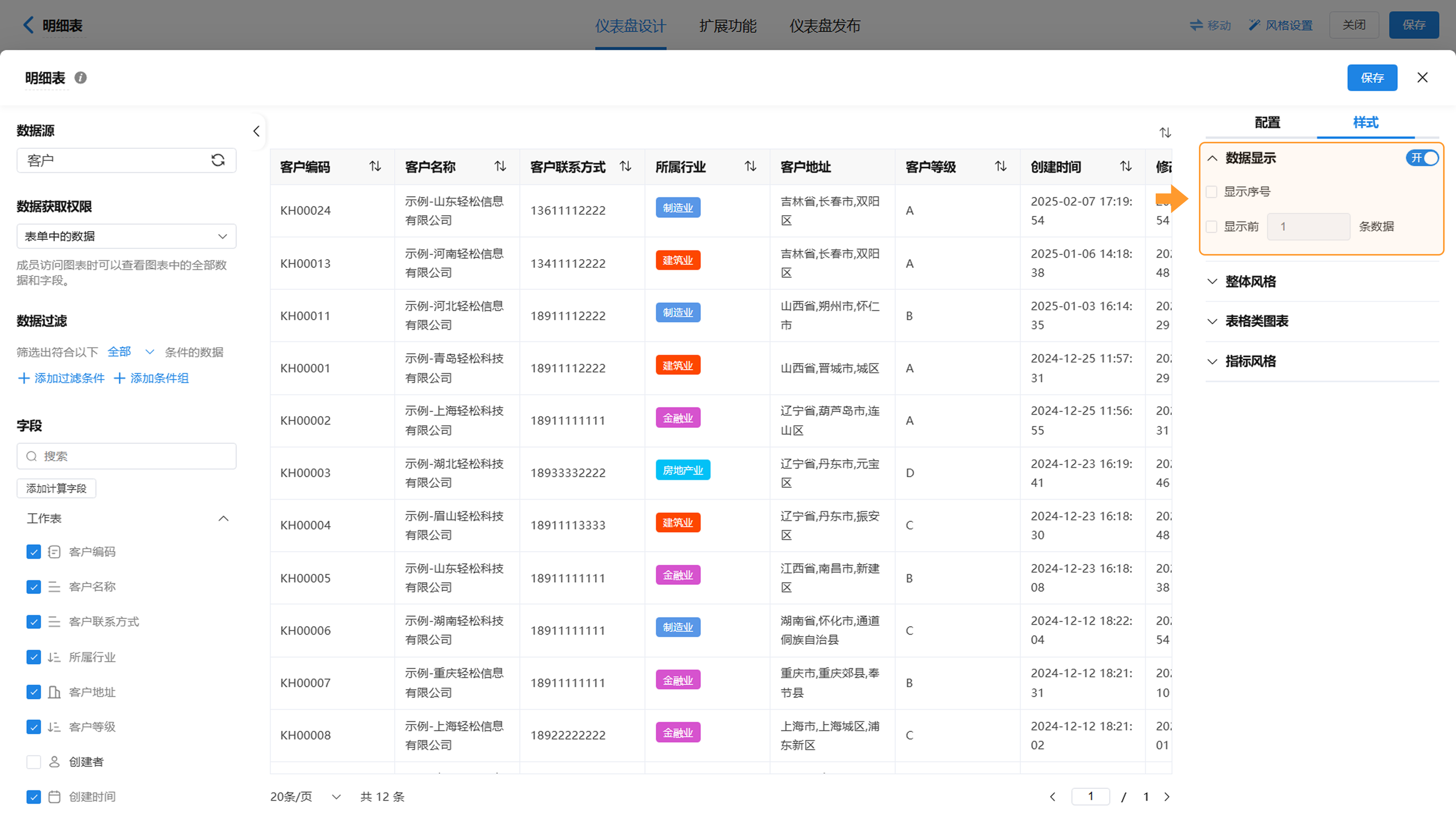Open the info icon next to 明细表
This screenshot has height=819, width=1456.
(x=81, y=77)
